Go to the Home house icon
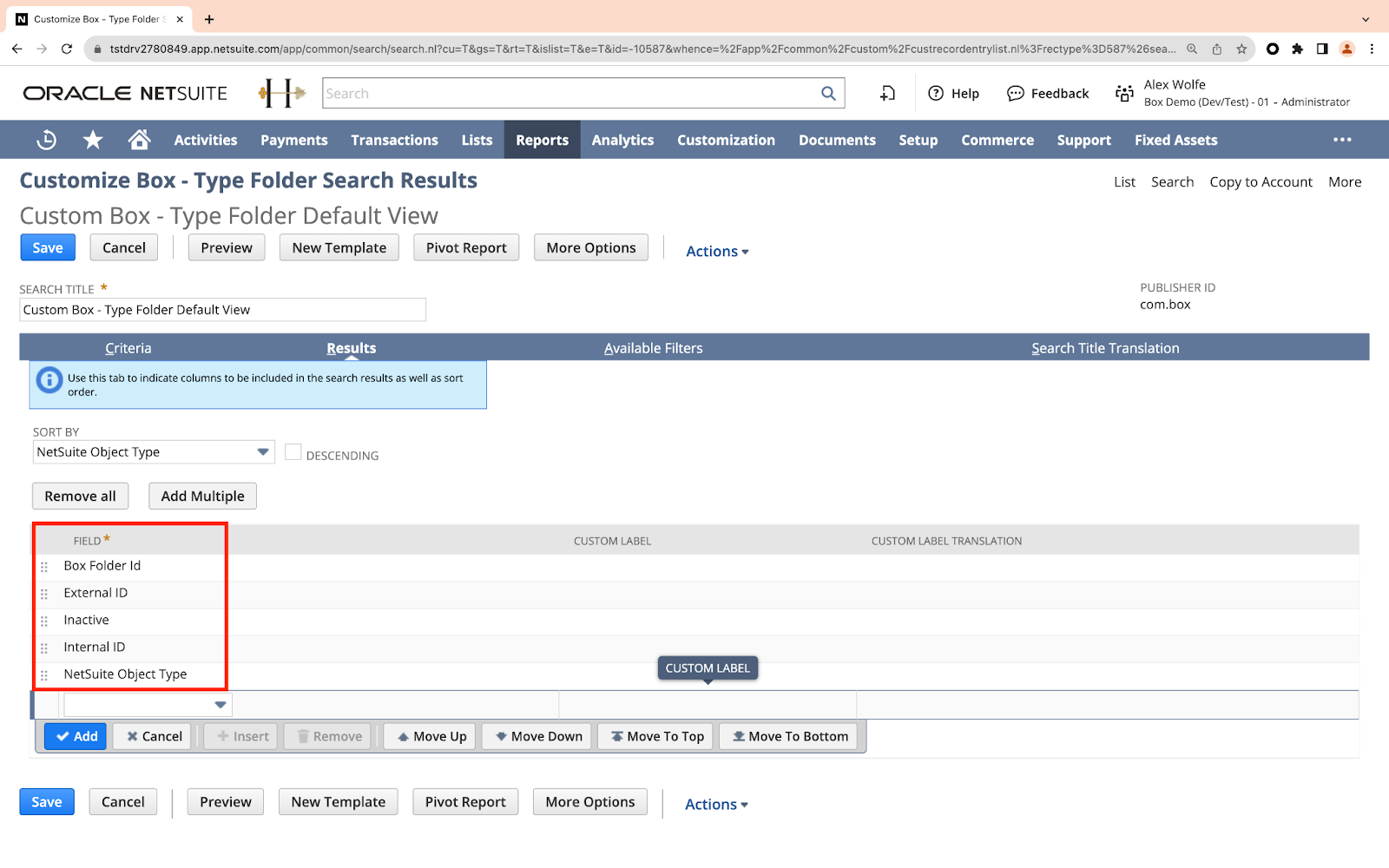The height and width of the screenshot is (868, 1389). (x=139, y=140)
